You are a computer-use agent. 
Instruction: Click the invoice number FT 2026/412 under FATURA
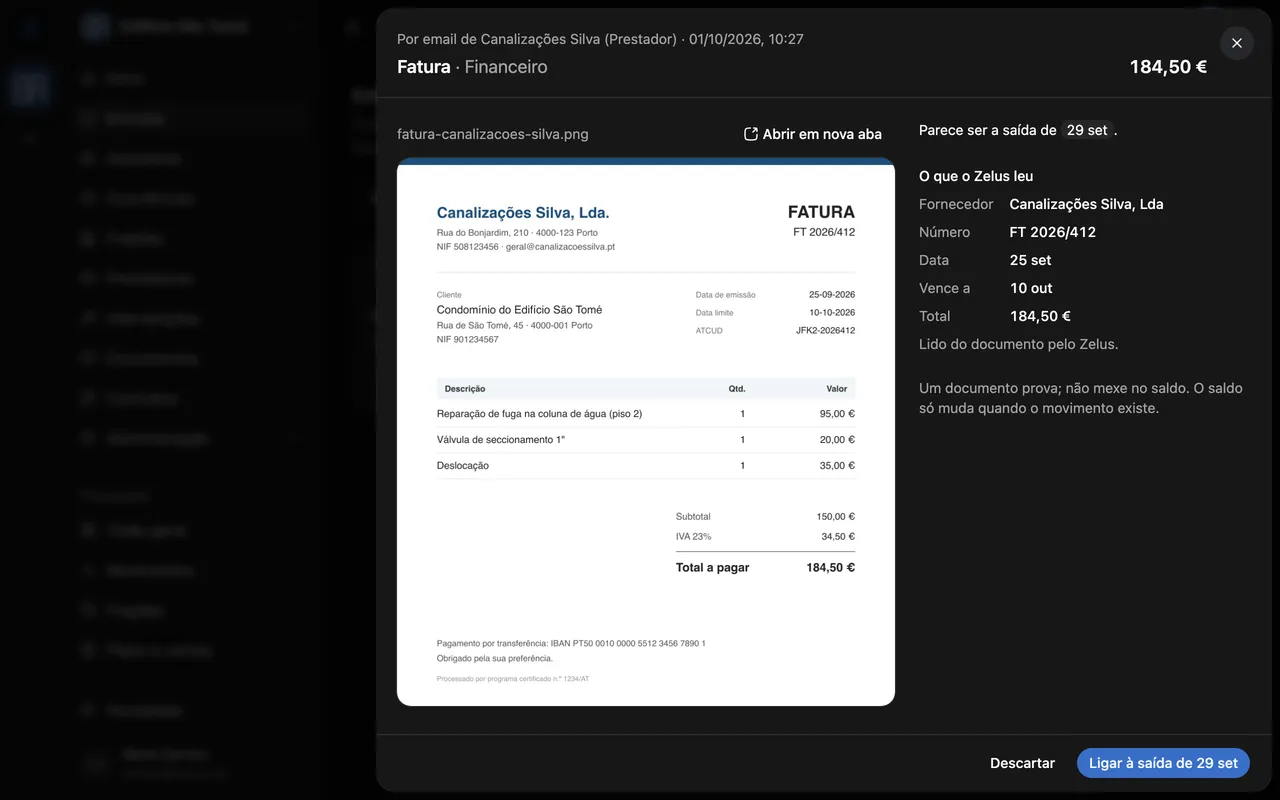[x=824, y=232]
